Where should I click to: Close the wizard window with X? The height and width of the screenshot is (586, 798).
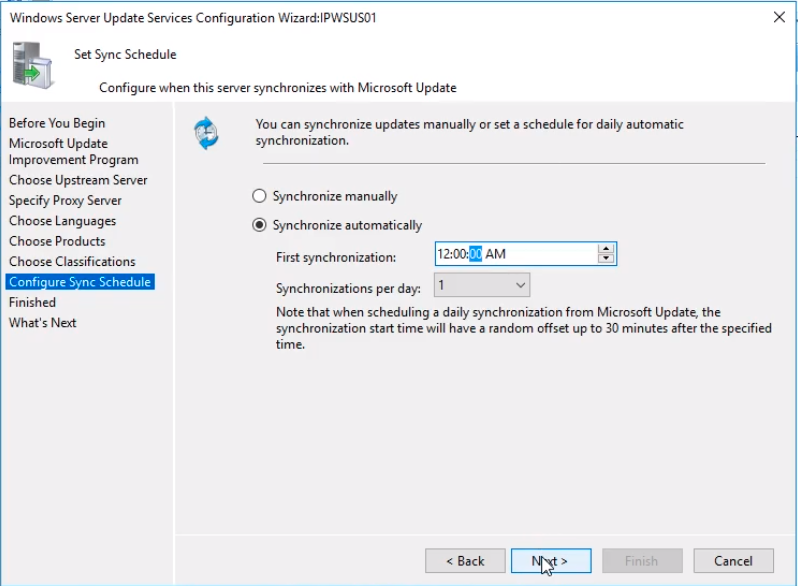click(x=779, y=17)
